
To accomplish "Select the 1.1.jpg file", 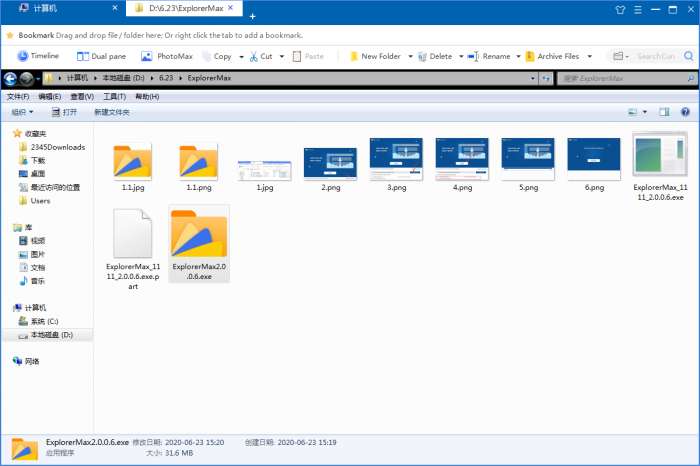I will pyautogui.click(x=133, y=167).
